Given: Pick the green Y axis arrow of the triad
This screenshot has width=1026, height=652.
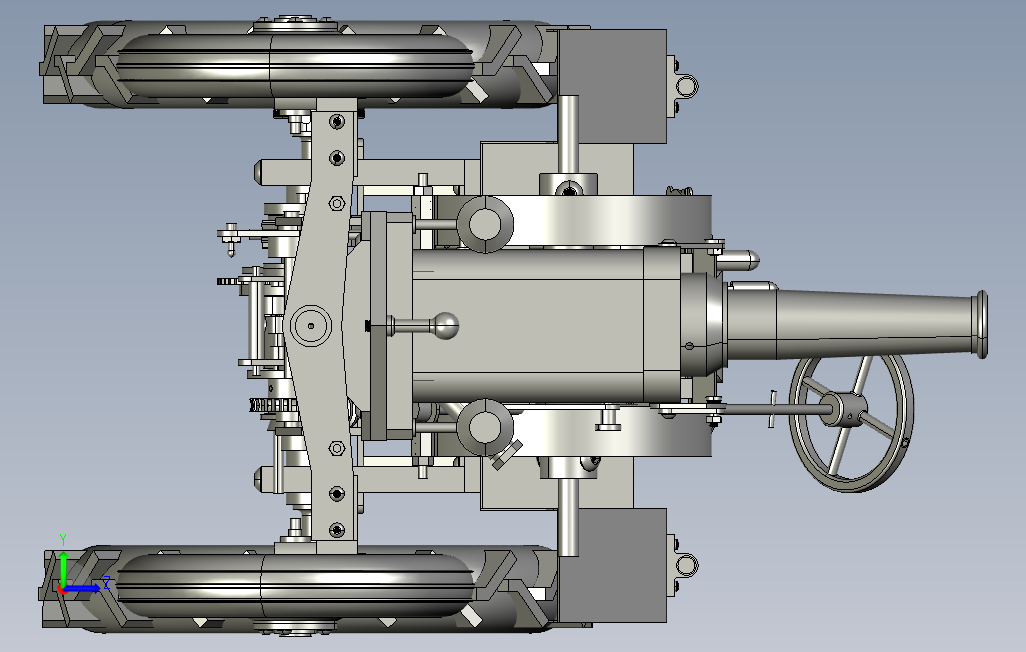Looking at the screenshot, I should pyautogui.click(x=63, y=570).
